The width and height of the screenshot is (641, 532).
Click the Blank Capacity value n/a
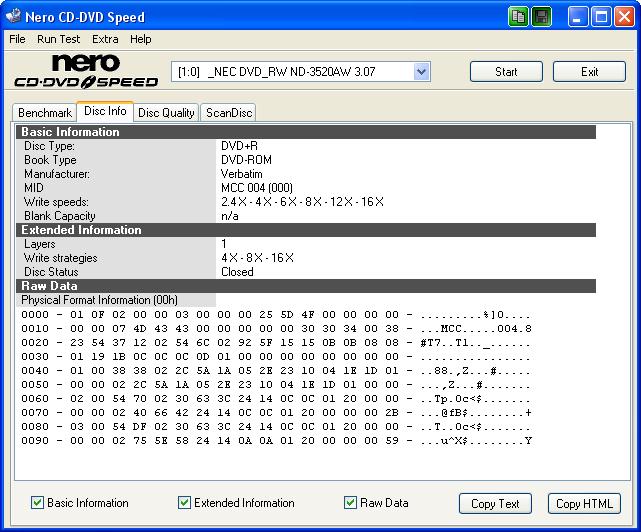(x=229, y=216)
